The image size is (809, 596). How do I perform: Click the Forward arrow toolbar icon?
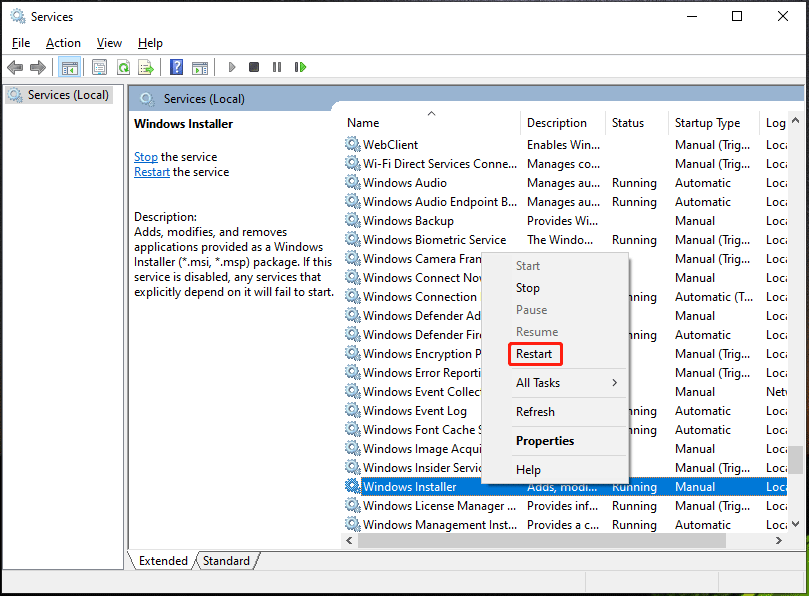pos(38,67)
